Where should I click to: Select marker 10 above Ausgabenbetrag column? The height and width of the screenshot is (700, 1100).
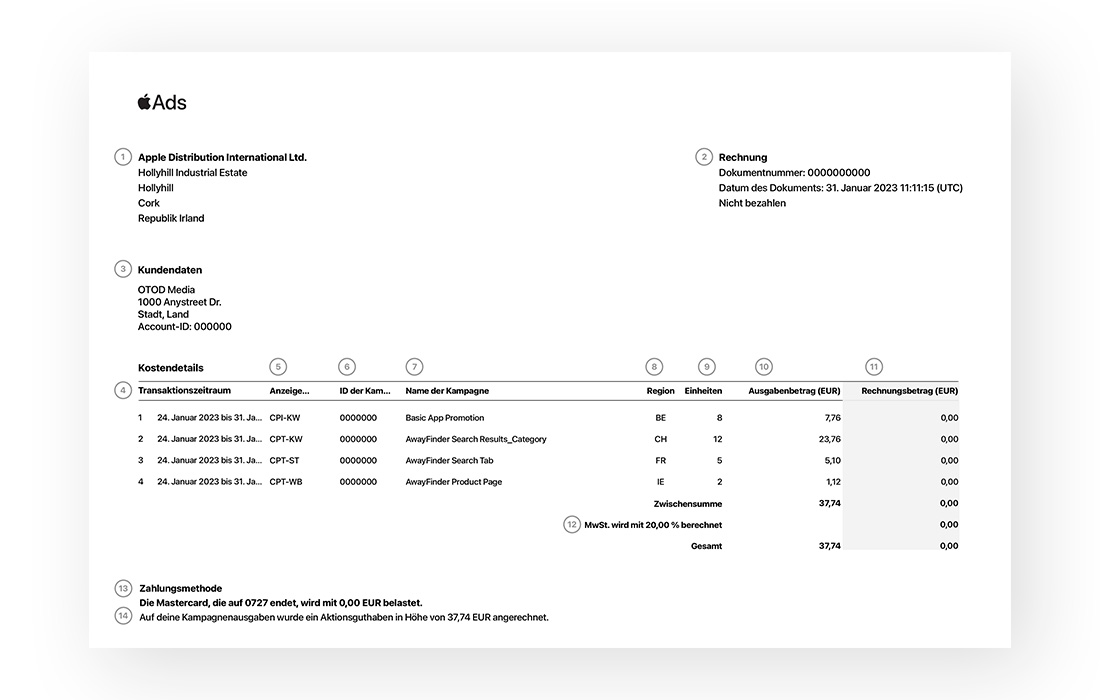(764, 367)
